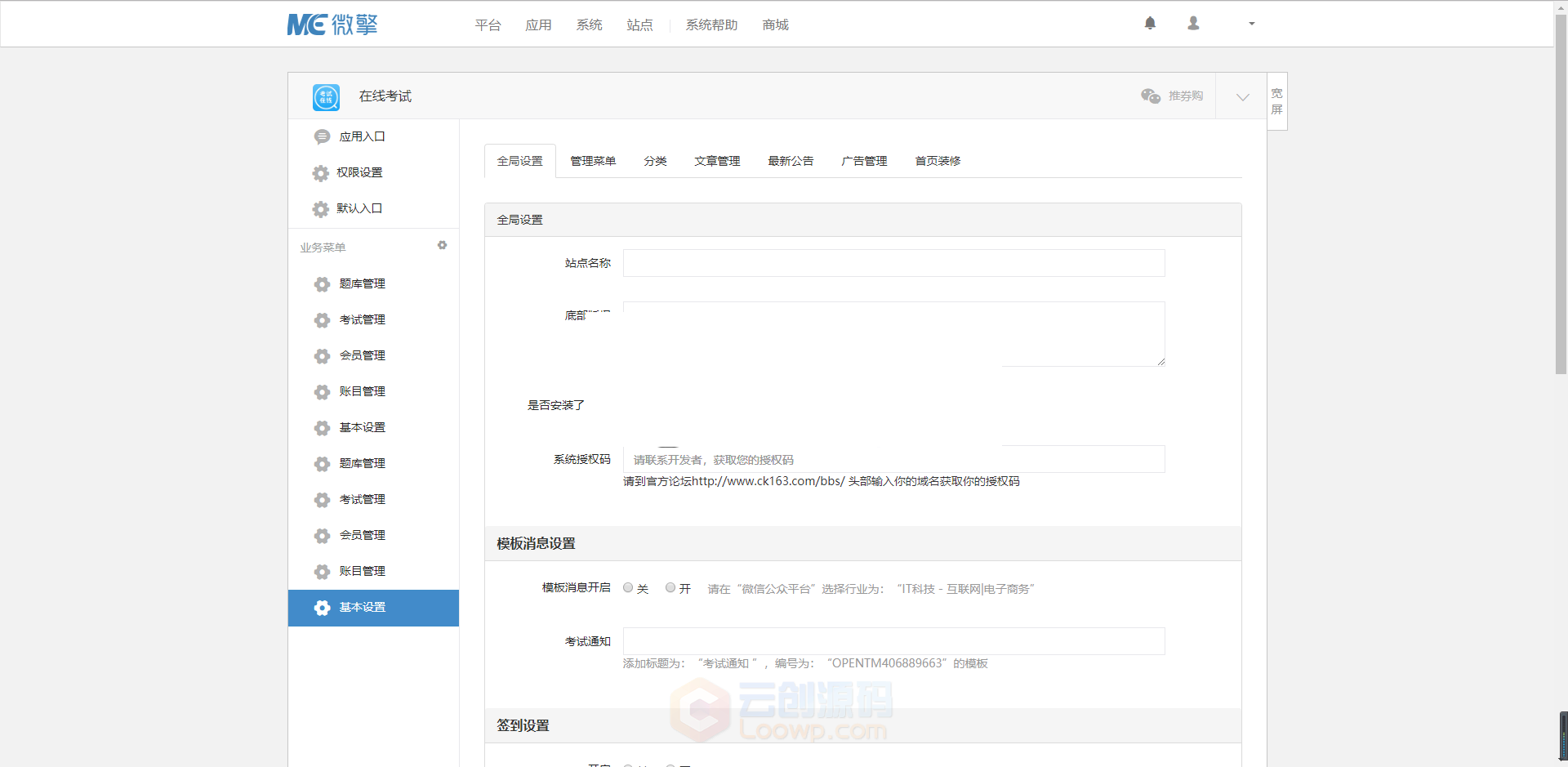Screen dimensions: 1568x767
Task: Switch to 分类 tab
Action: pyautogui.click(x=655, y=161)
